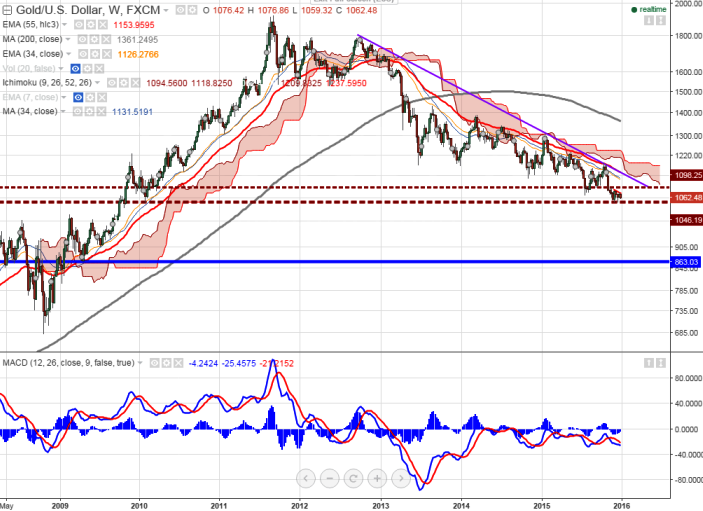The image size is (703, 511).
Task: Click the green realtime status indicator
Action: [x=648, y=9]
